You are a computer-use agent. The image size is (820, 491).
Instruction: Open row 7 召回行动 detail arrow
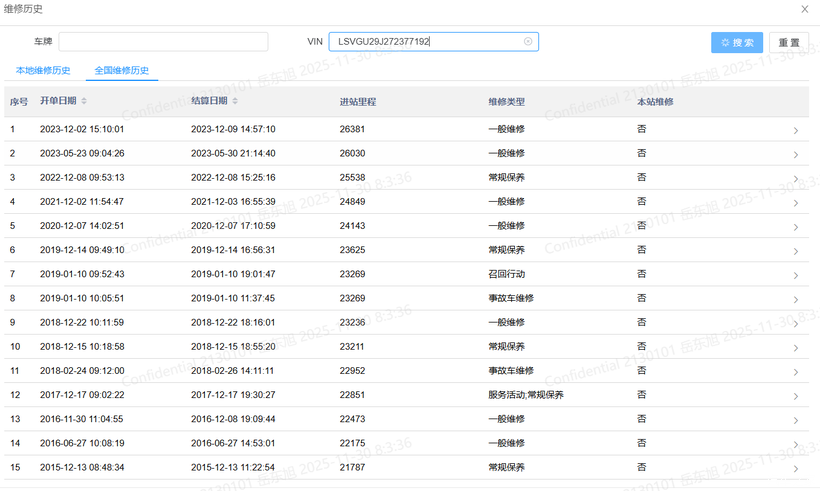795,275
